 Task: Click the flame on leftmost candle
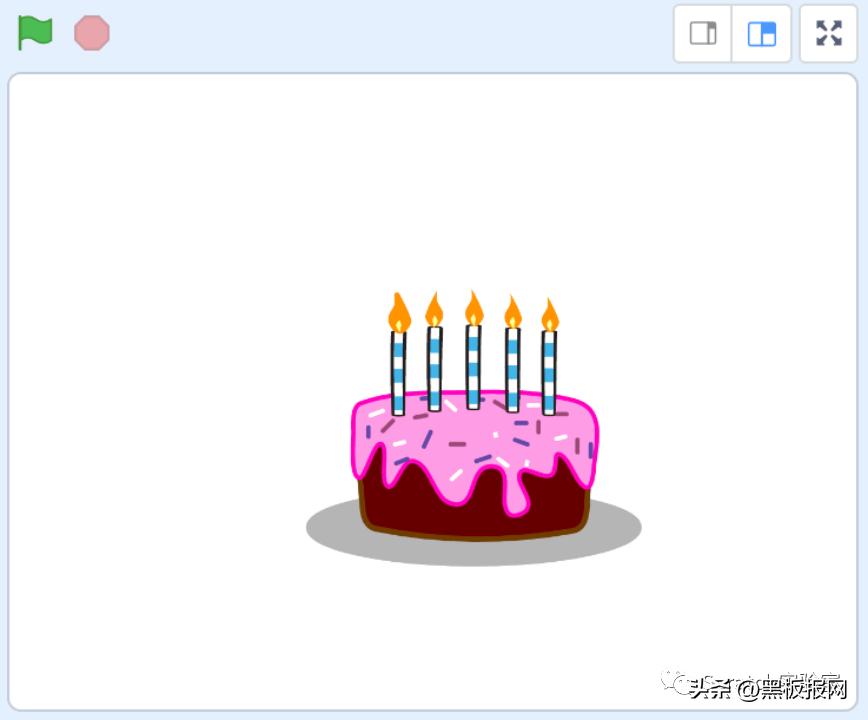[x=399, y=312]
